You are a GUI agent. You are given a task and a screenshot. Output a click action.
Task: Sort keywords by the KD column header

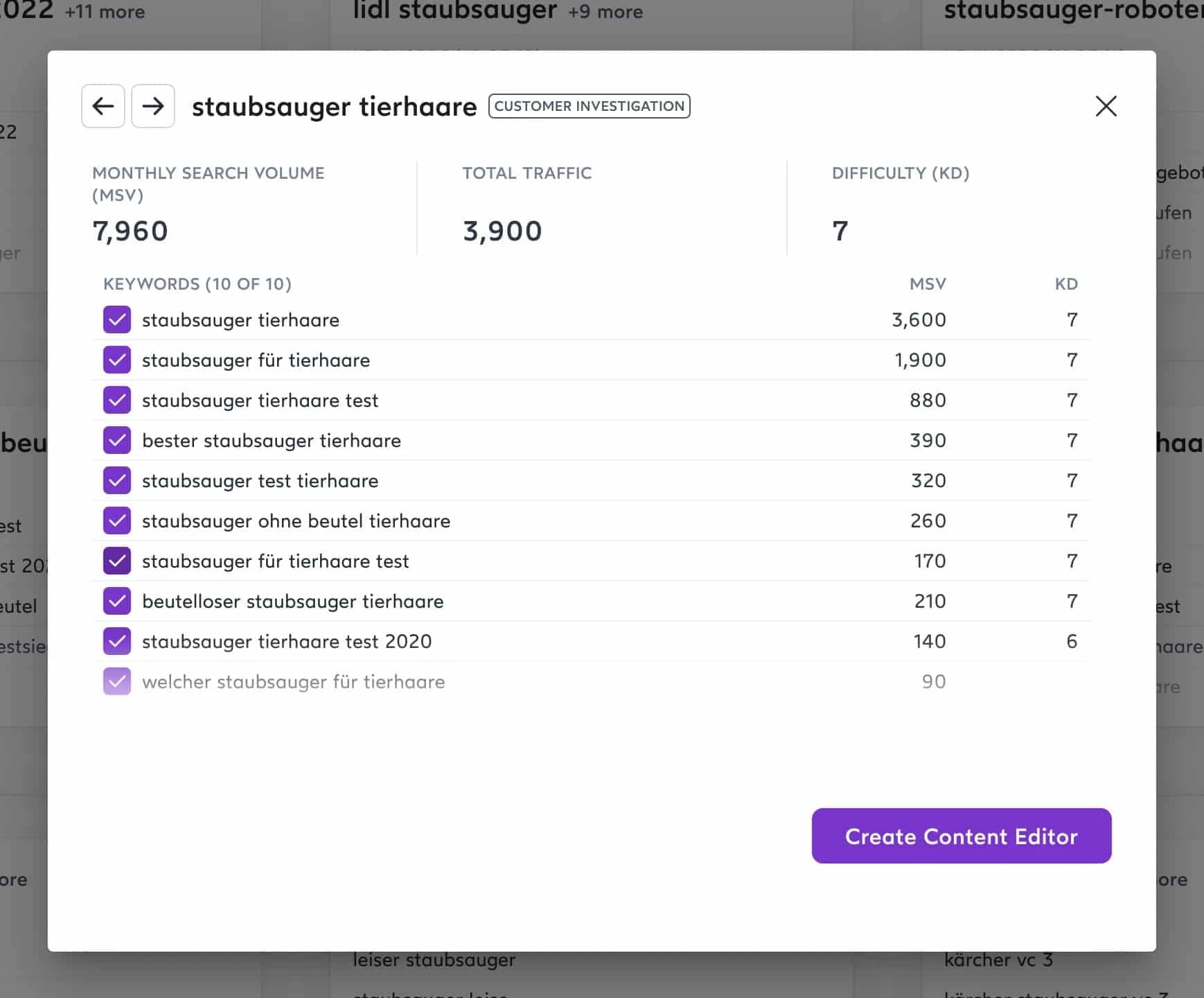pyautogui.click(x=1065, y=283)
